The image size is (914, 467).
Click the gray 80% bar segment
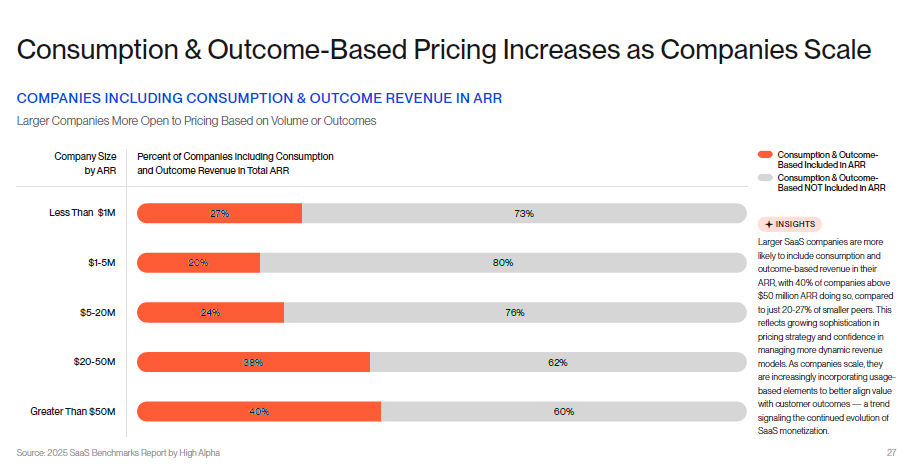502,263
